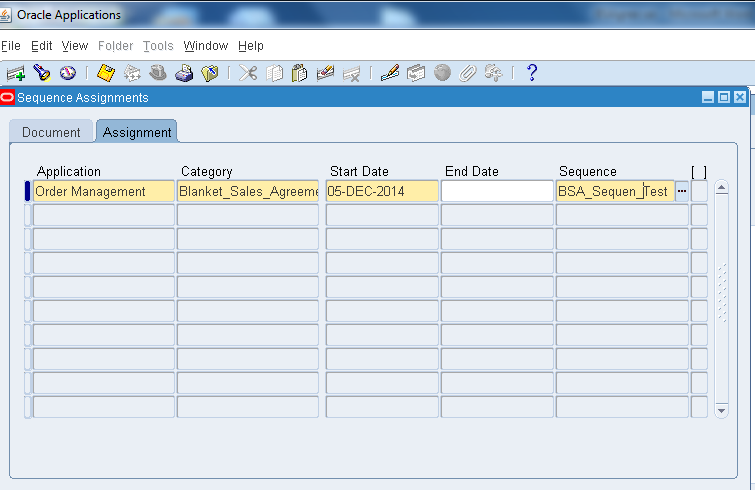
Task: Click the Switch Responsibilities hat icon
Action: (x=158, y=73)
